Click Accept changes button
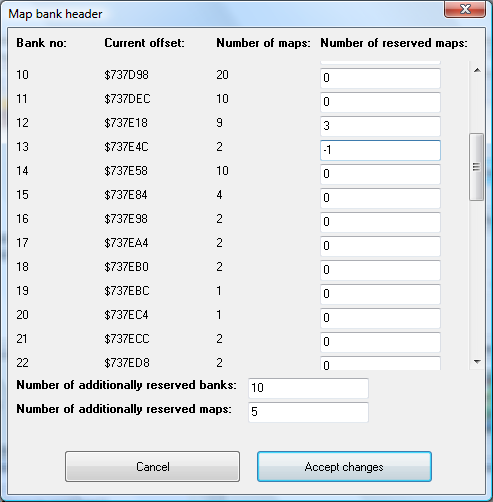Image resolution: width=493 pixels, height=502 pixels. click(x=344, y=467)
